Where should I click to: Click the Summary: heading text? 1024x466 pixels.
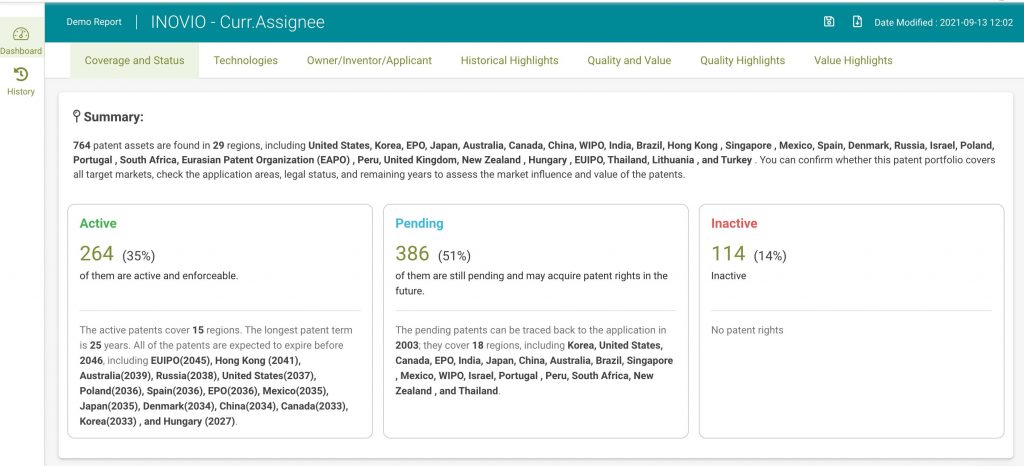click(114, 117)
